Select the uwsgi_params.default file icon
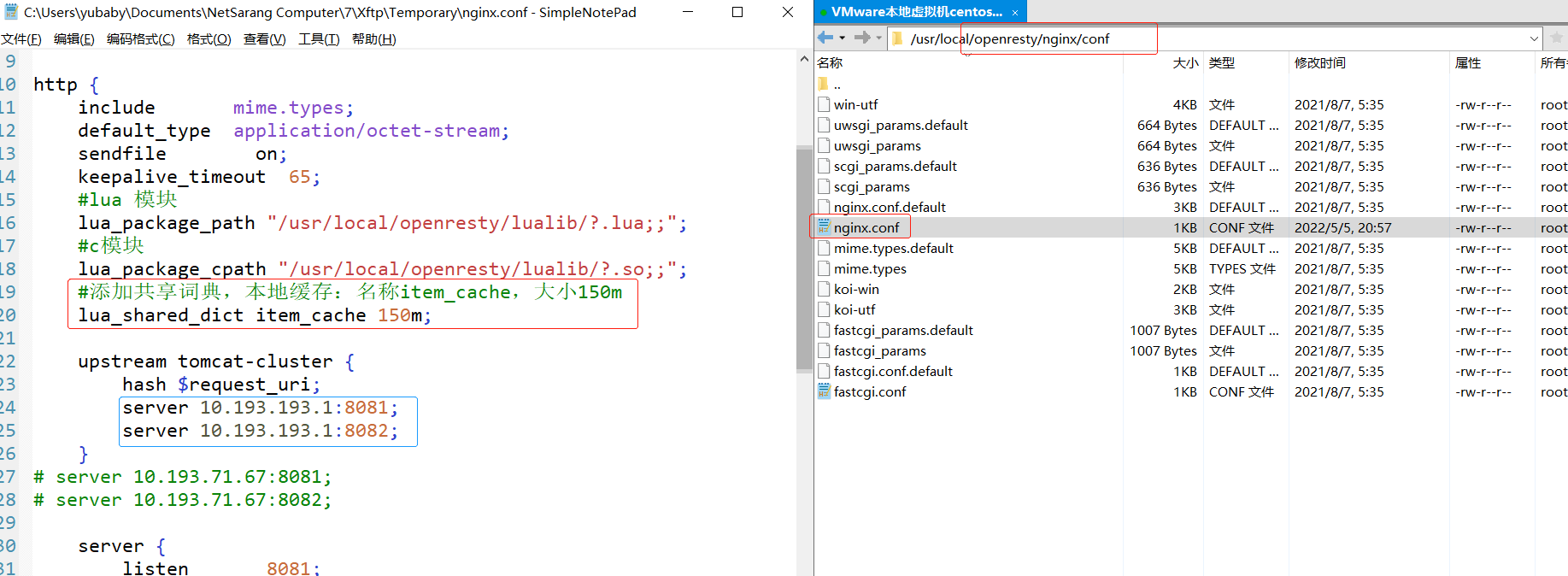Image resolution: width=1568 pixels, height=576 pixels. 824,125
